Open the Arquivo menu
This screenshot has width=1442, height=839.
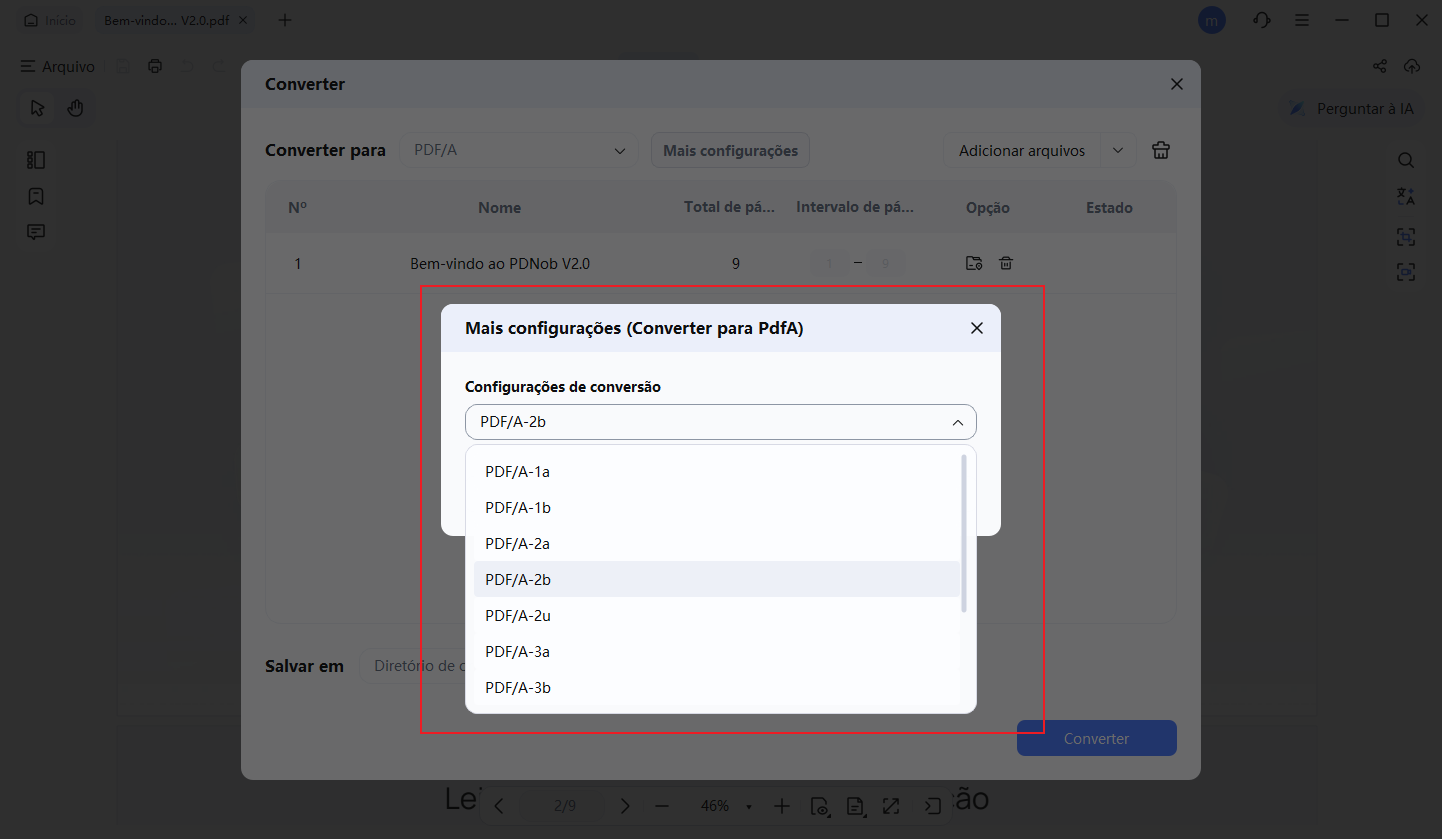(x=57, y=66)
